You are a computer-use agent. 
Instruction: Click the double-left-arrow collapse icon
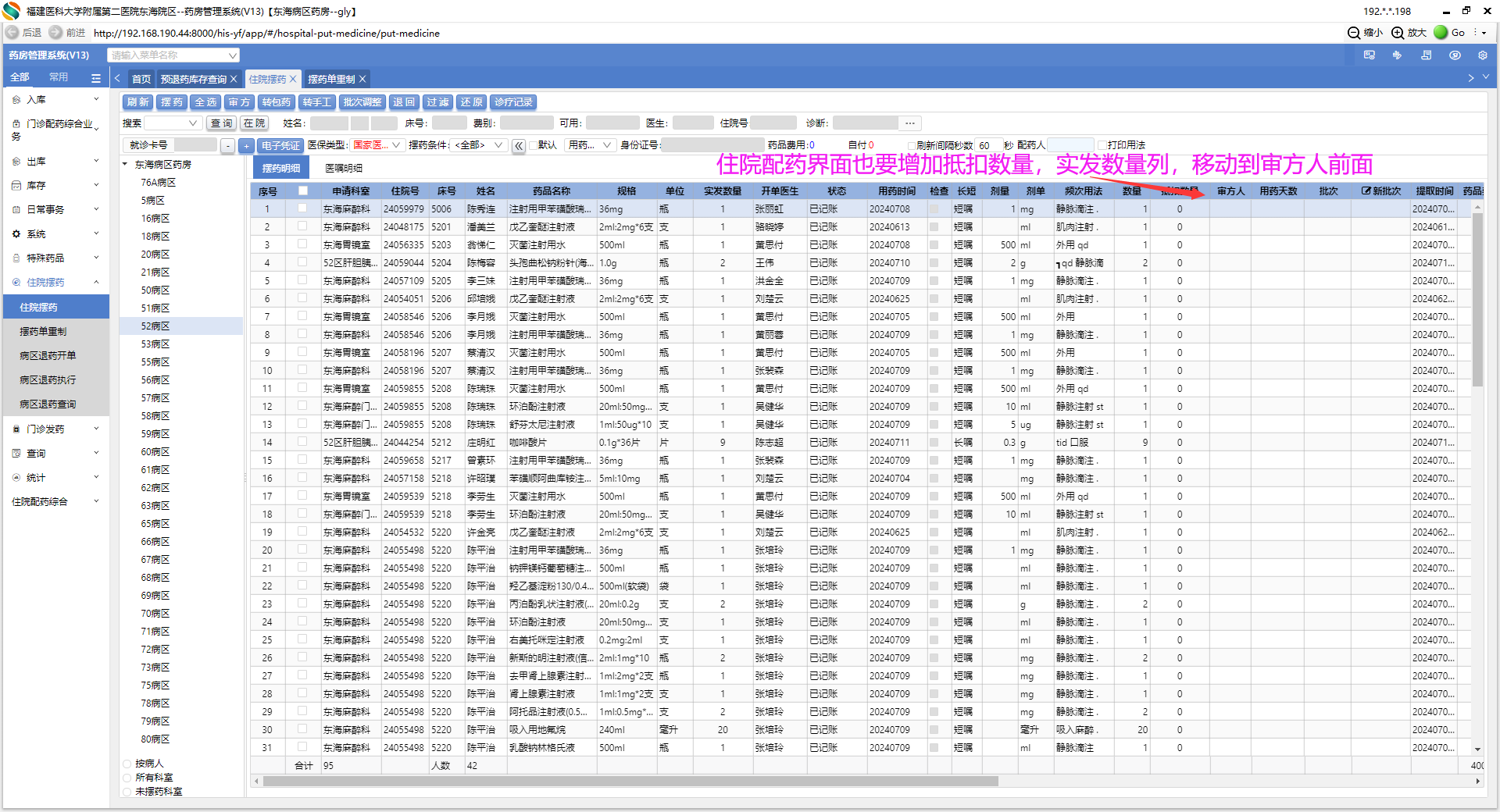(x=519, y=145)
